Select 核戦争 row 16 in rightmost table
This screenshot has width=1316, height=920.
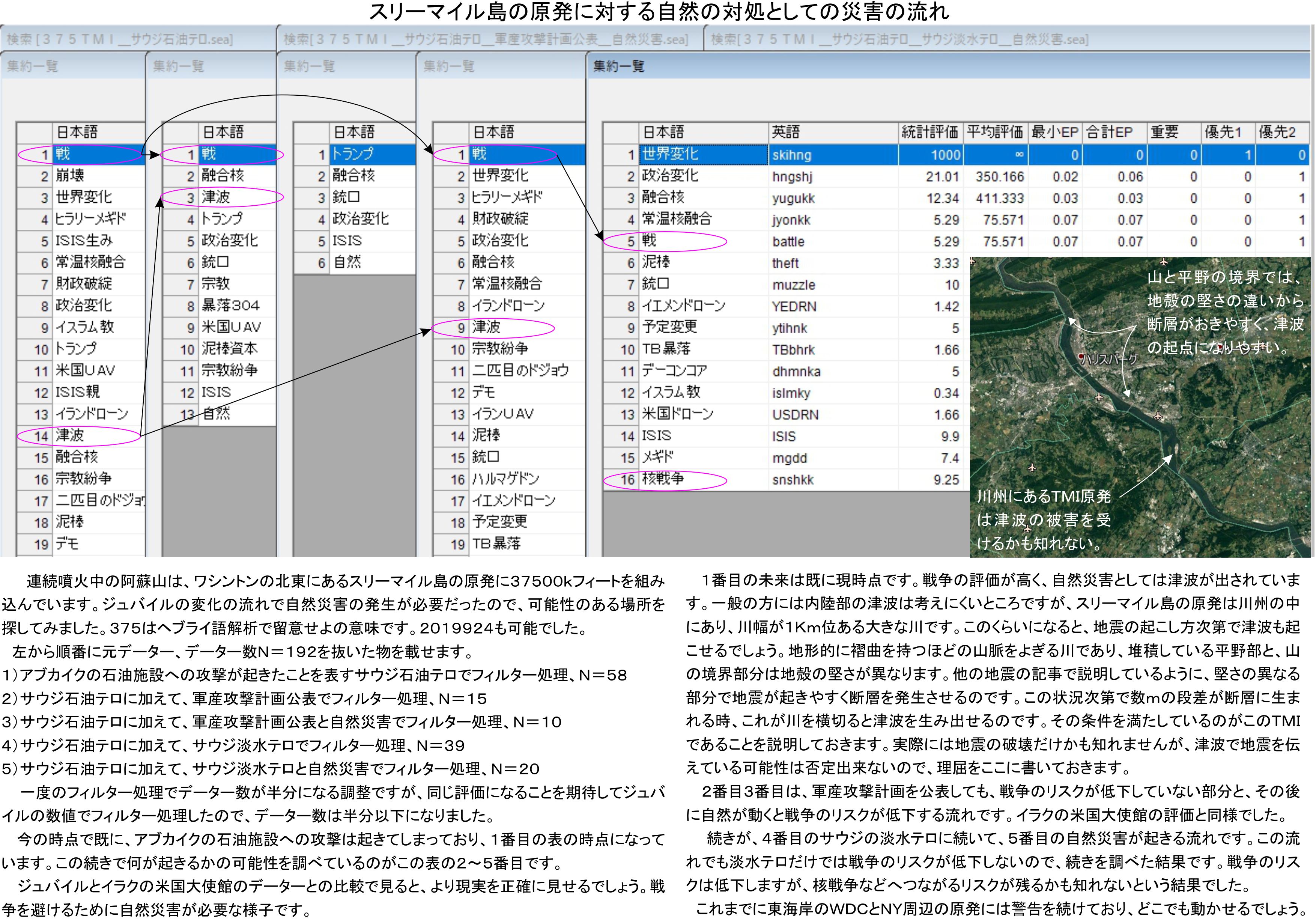coord(664,479)
